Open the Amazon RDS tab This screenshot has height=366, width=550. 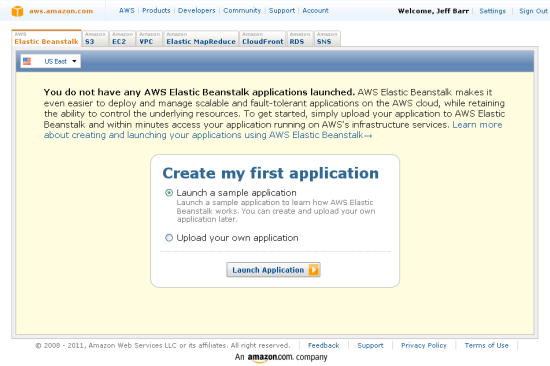click(300, 38)
